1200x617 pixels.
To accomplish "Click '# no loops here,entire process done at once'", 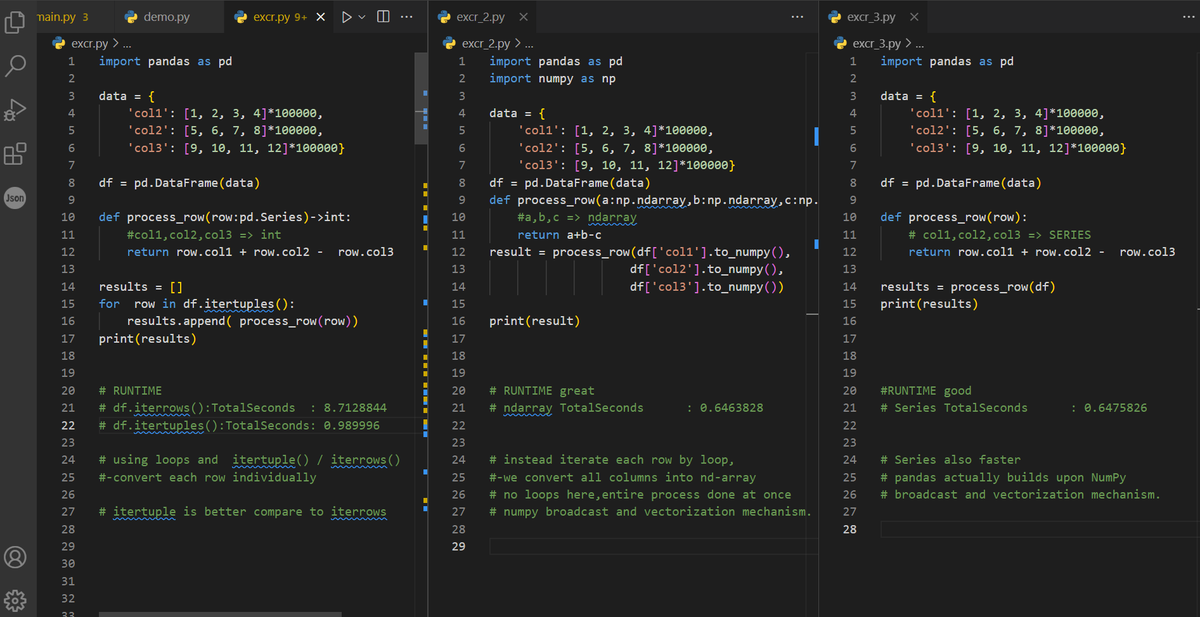I will point(640,495).
